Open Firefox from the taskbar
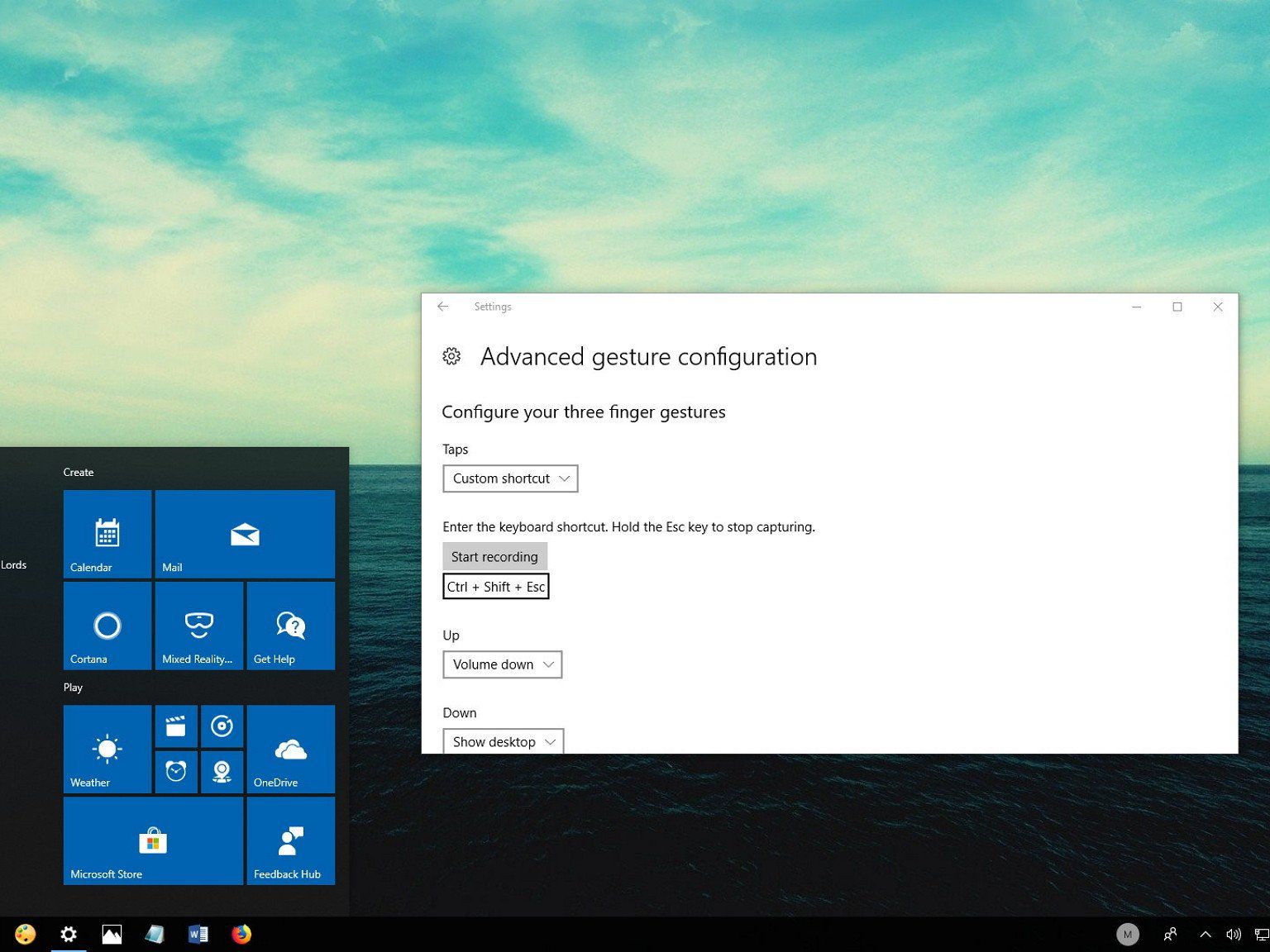 [241, 935]
